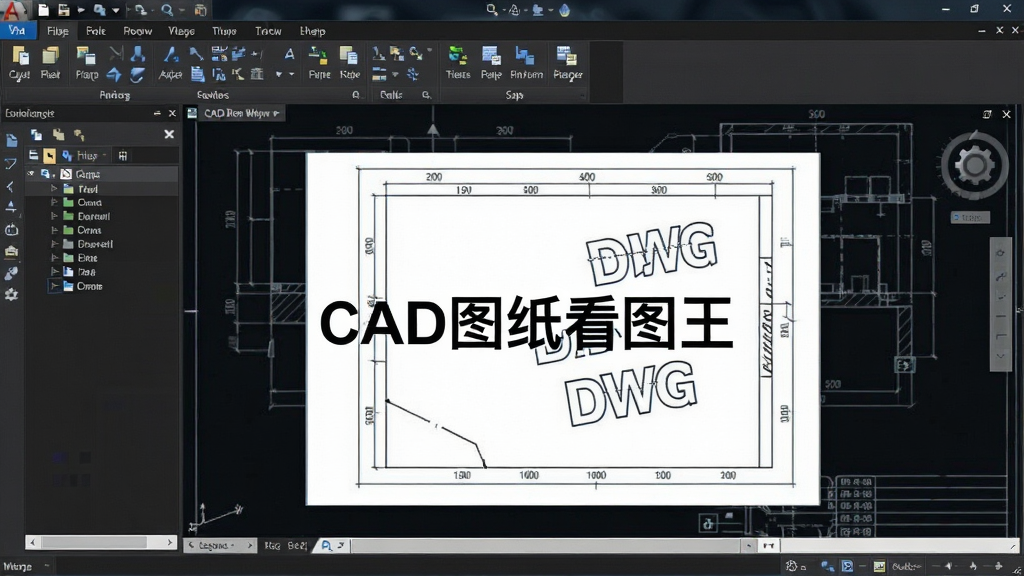
Task: Select the "Ftager" ribbon tool
Action: pos(568,63)
